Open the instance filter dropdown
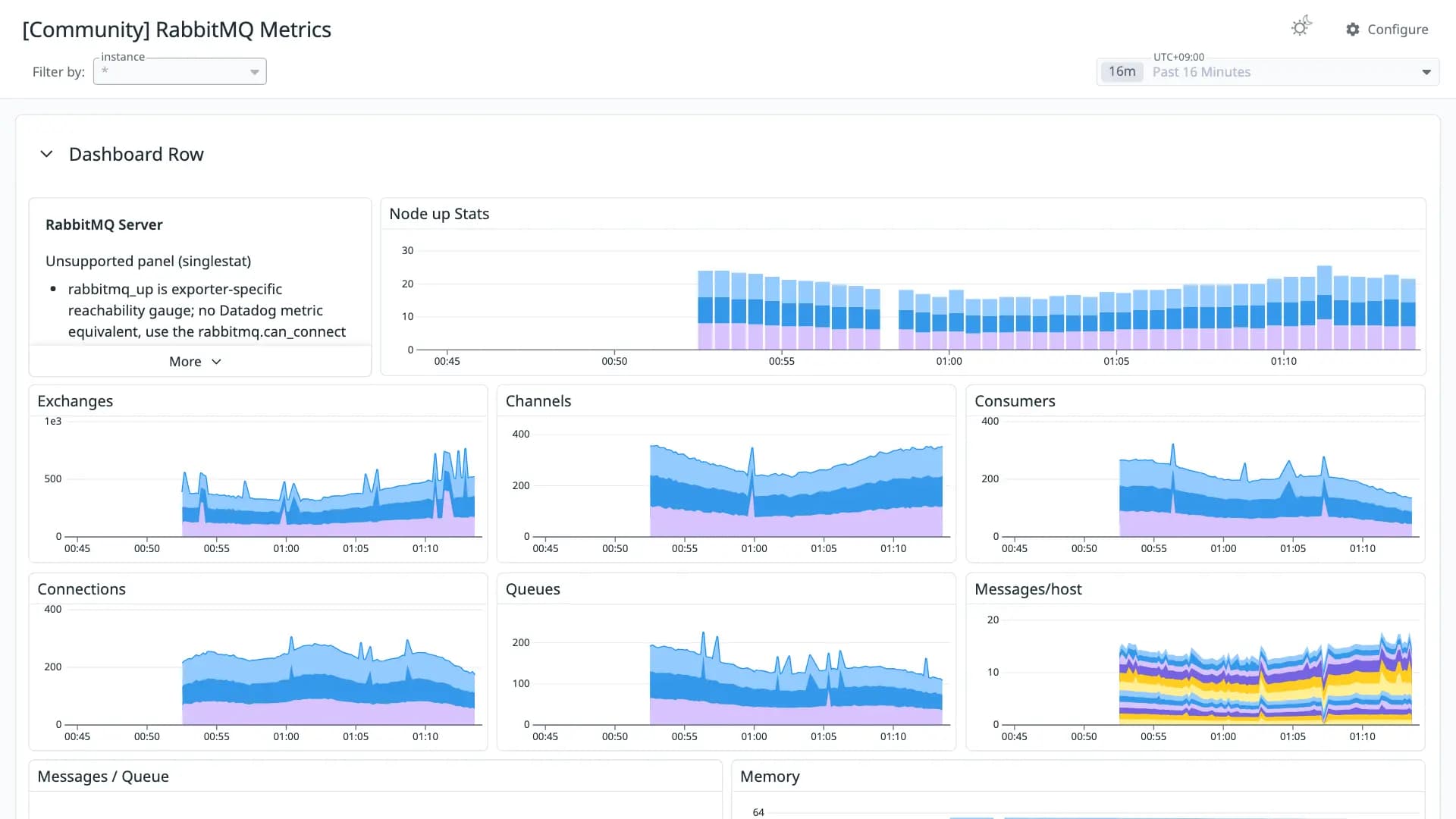The width and height of the screenshot is (1456, 819). point(180,71)
